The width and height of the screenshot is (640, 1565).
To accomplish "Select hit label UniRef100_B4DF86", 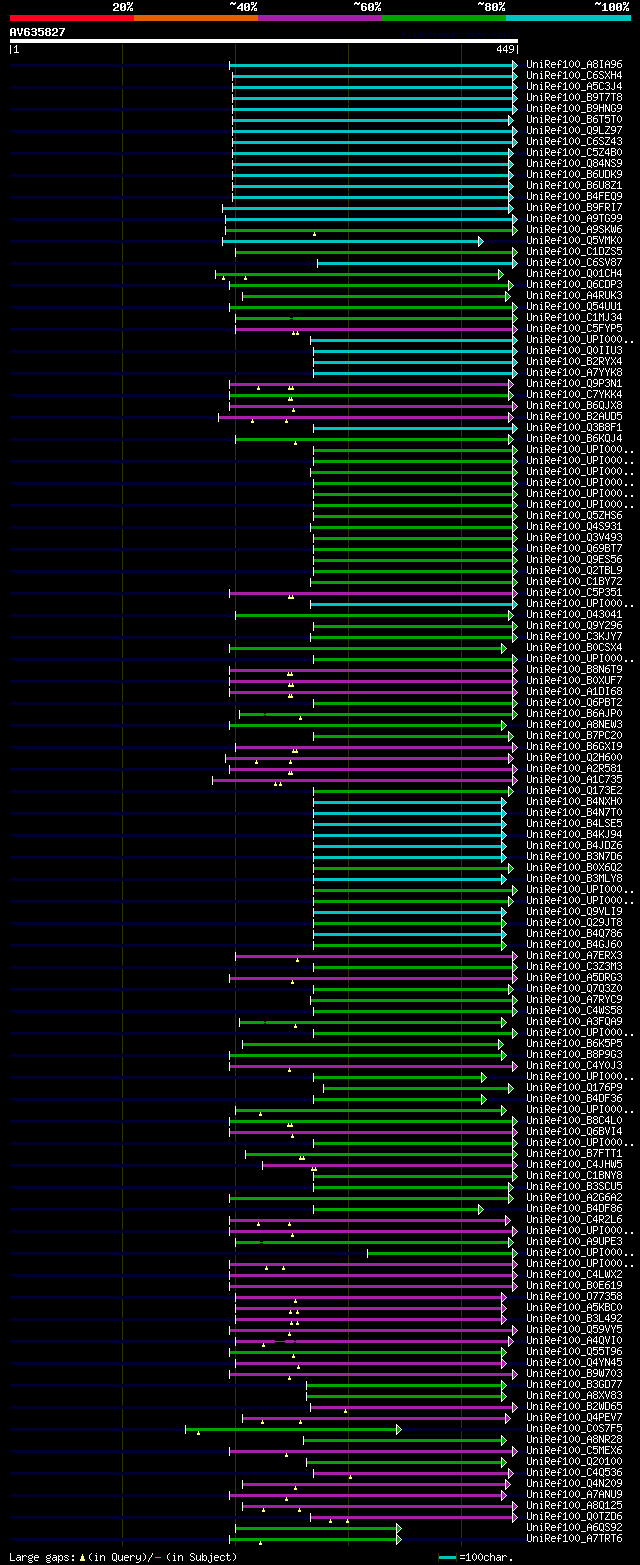I will click(574, 1208).
